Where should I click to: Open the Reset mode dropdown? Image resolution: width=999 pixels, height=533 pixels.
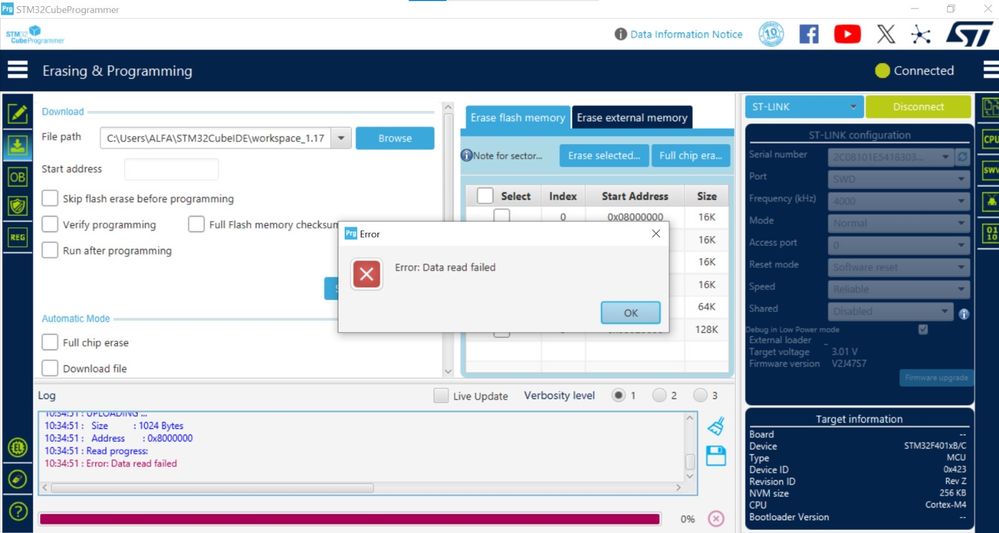[x=899, y=267]
